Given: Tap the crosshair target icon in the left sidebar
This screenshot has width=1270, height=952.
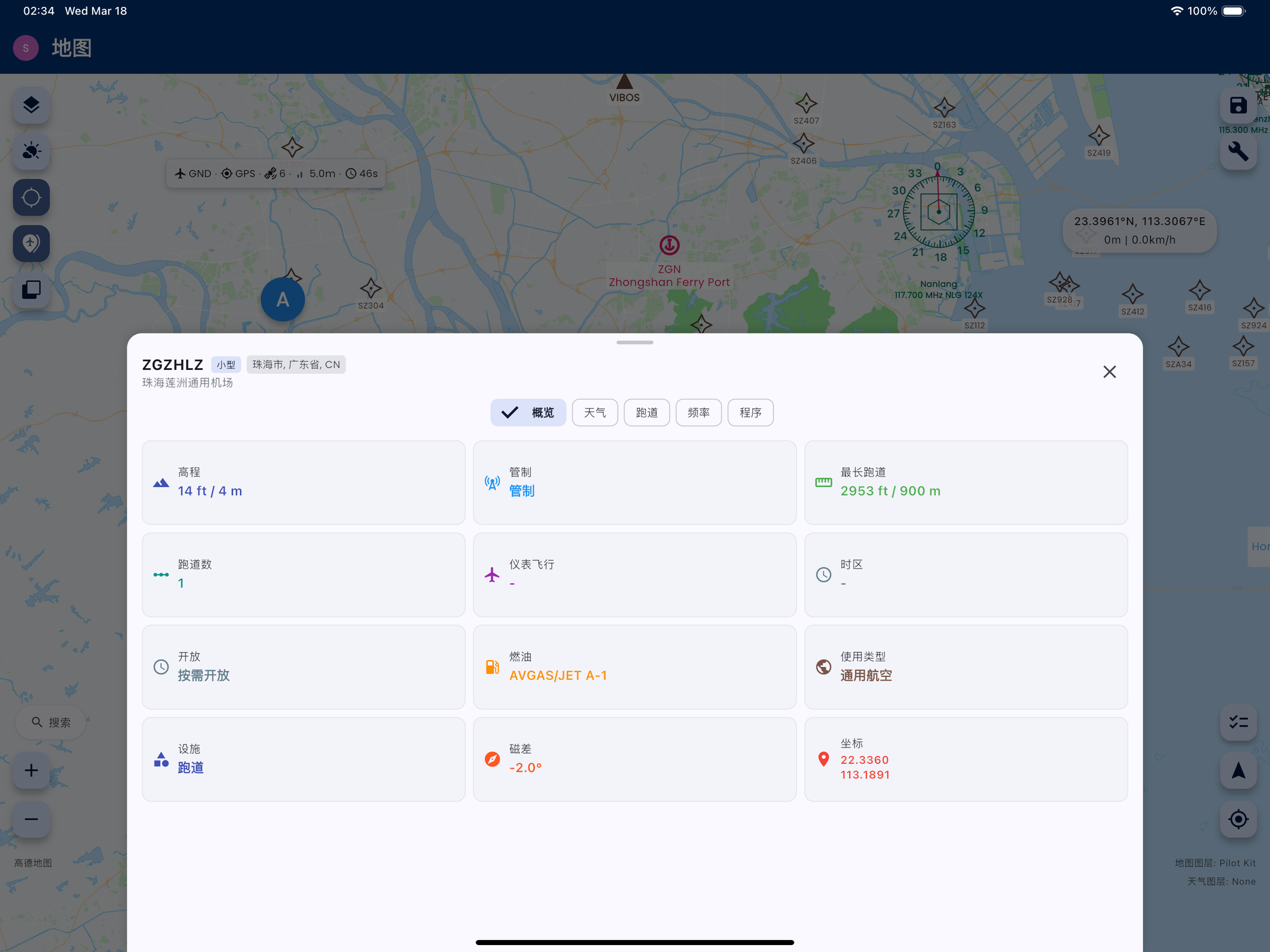Looking at the screenshot, I should click(x=31, y=197).
